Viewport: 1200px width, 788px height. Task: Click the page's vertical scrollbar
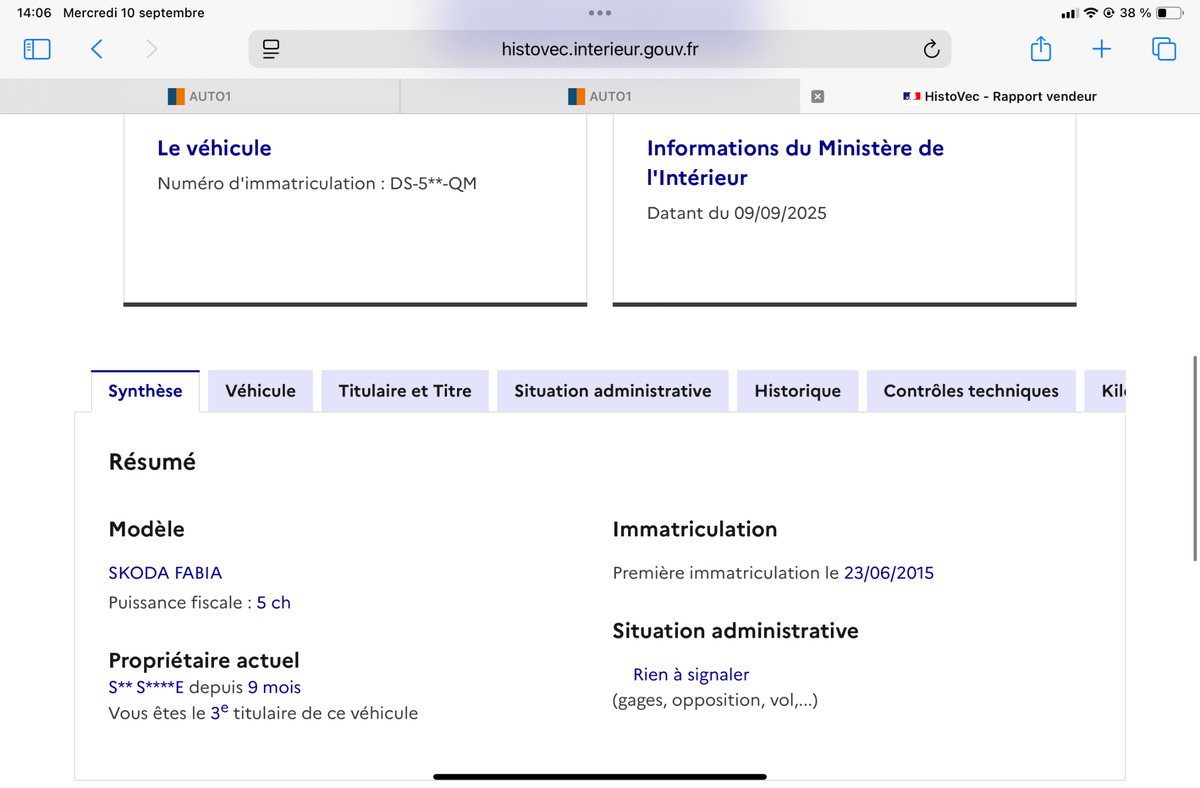pyautogui.click(x=1195, y=457)
